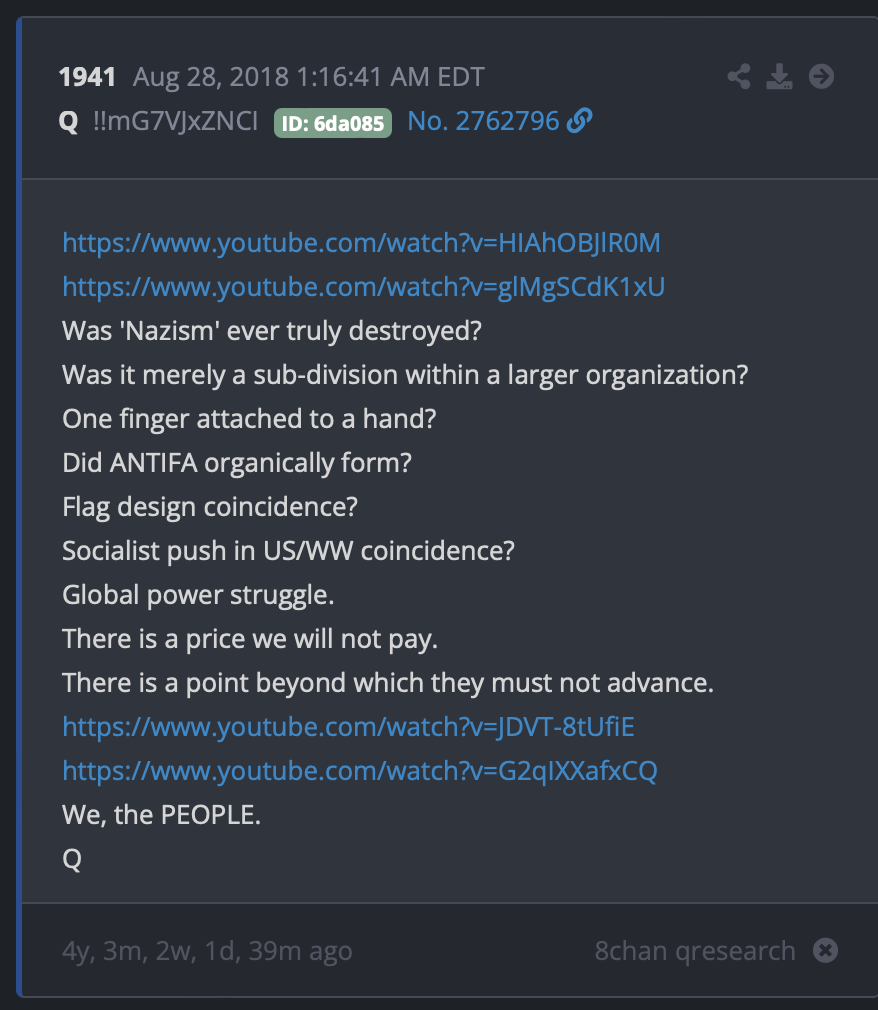Open YouTube link ending in glMgSCdK1xU
Image resolution: width=878 pixels, height=1010 pixels.
pos(363,287)
